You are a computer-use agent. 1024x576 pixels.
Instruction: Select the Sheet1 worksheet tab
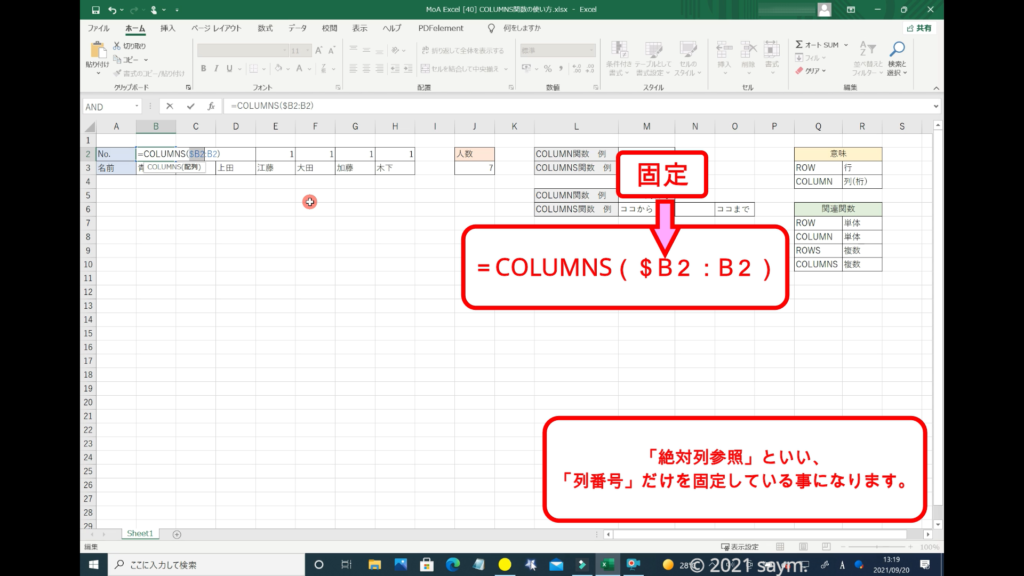pos(139,534)
